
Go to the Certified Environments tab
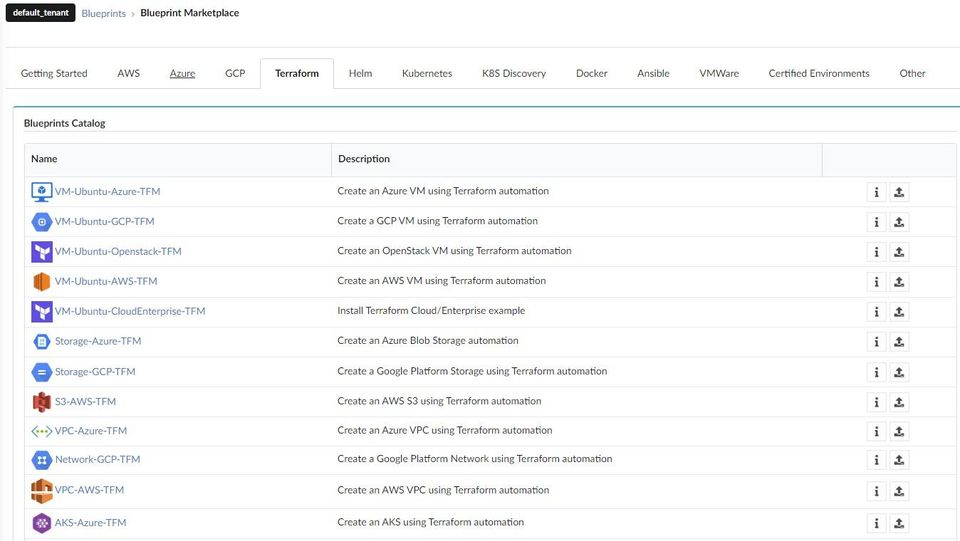click(x=818, y=73)
